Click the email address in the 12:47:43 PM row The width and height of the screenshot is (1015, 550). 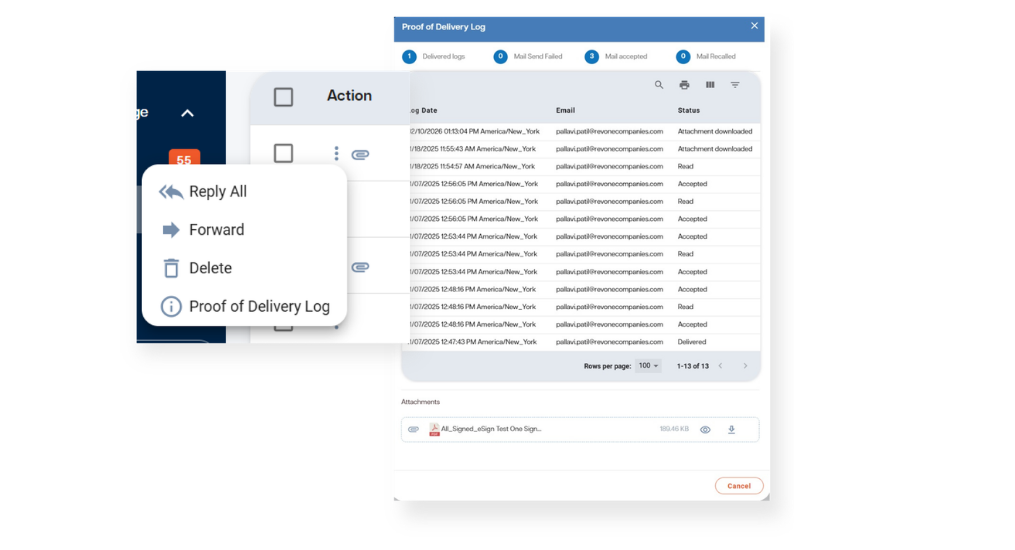click(x=609, y=342)
